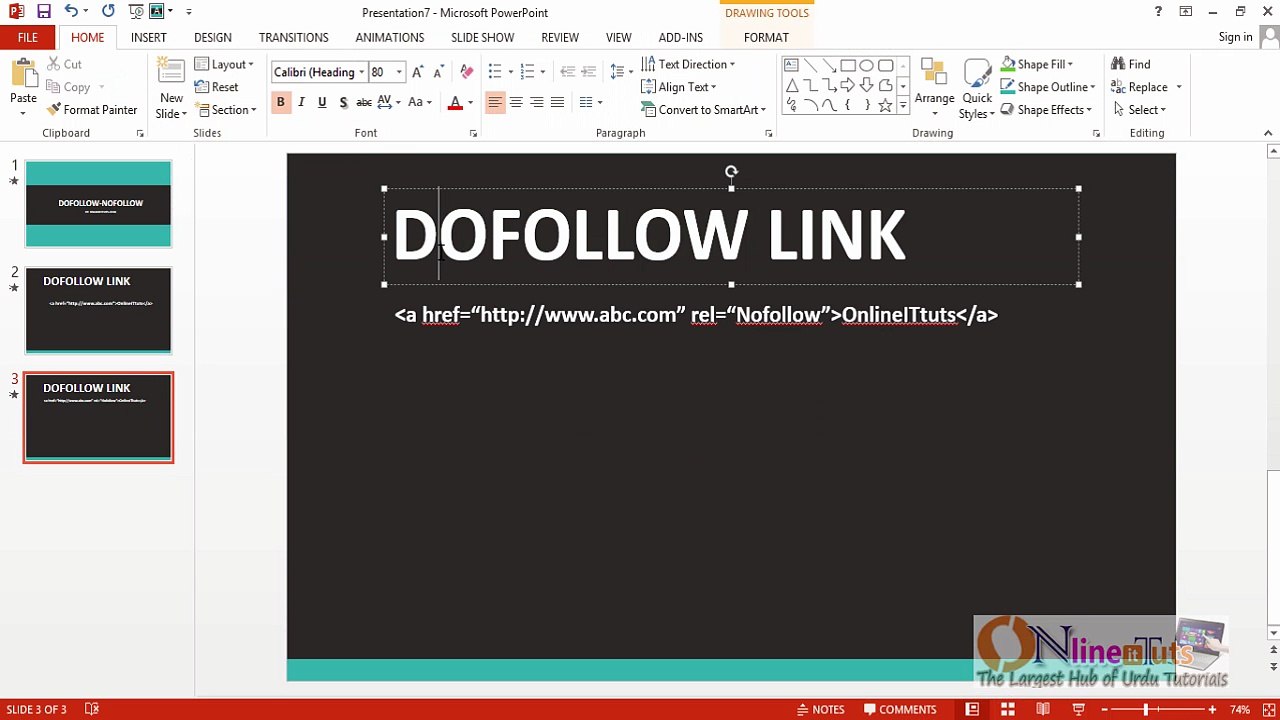Click the zoom in plus button
The height and width of the screenshot is (720, 1280).
(x=1212, y=710)
